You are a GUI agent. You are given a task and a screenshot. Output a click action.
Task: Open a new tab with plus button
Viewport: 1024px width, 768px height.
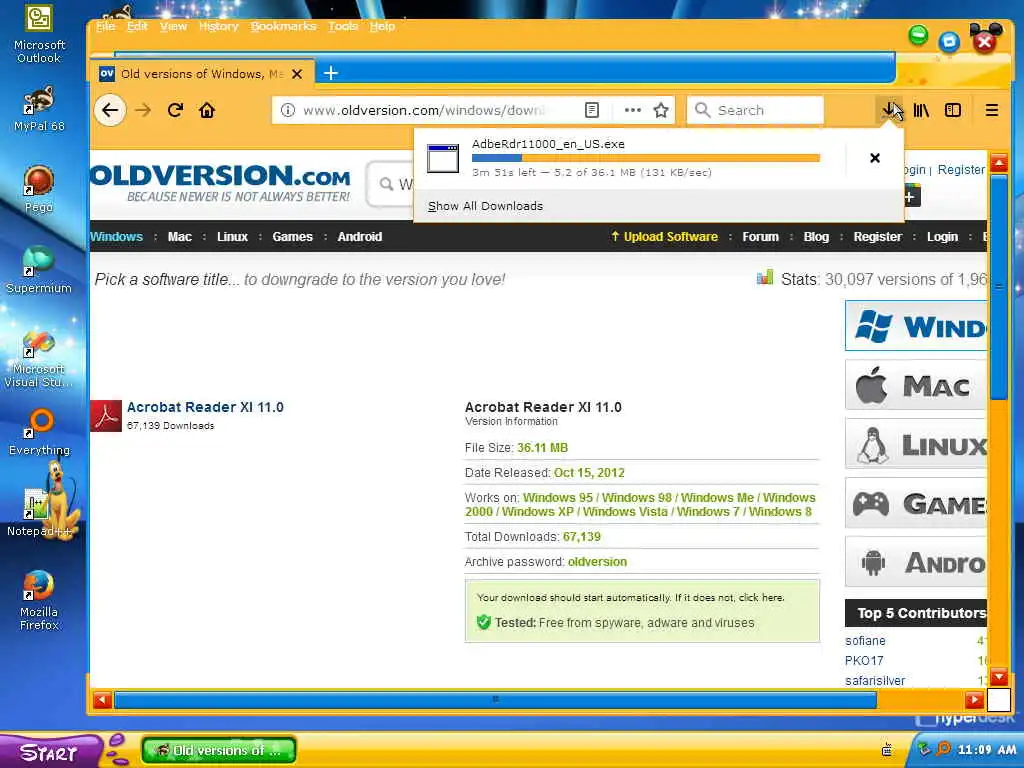click(x=331, y=73)
